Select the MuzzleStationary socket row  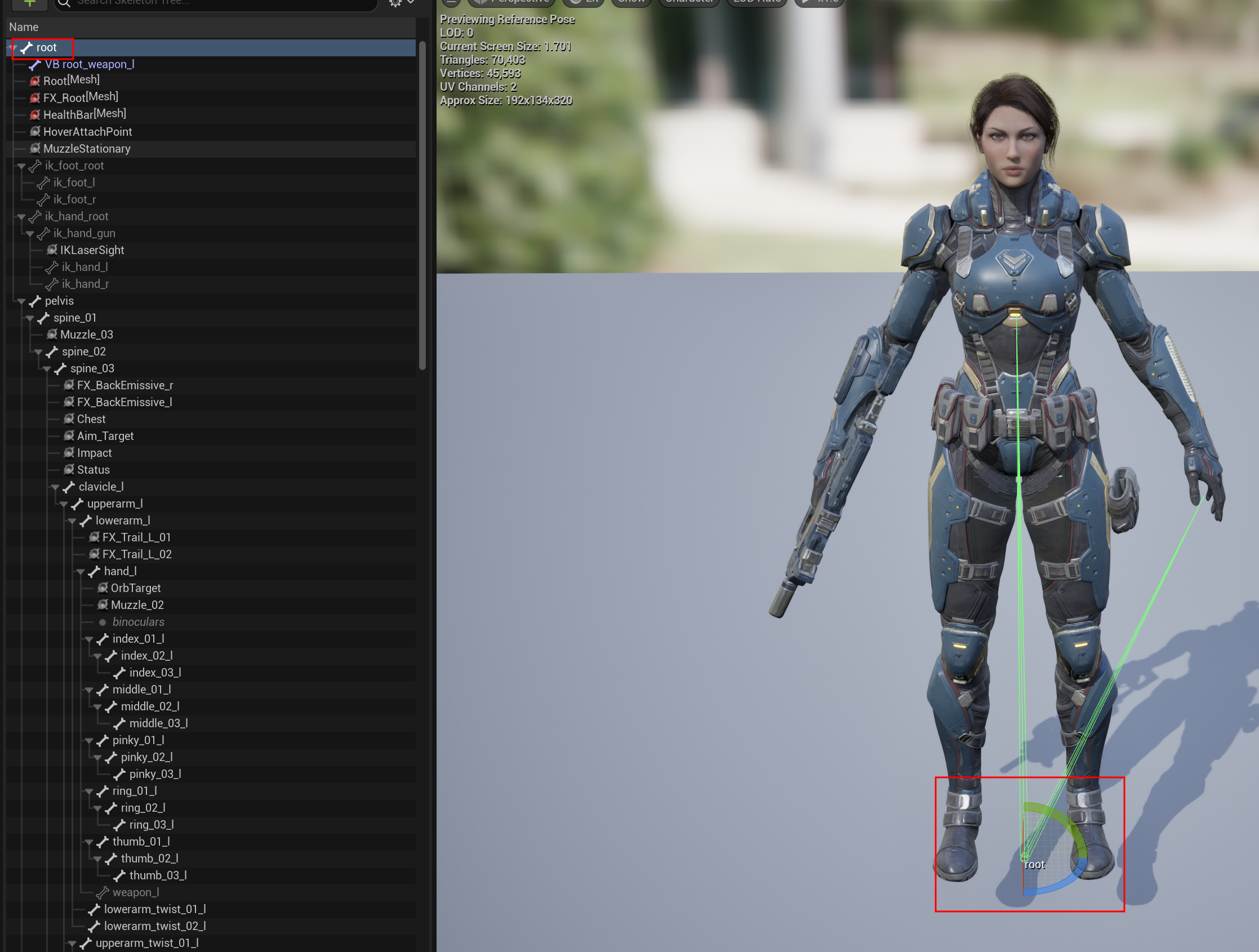[87, 149]
